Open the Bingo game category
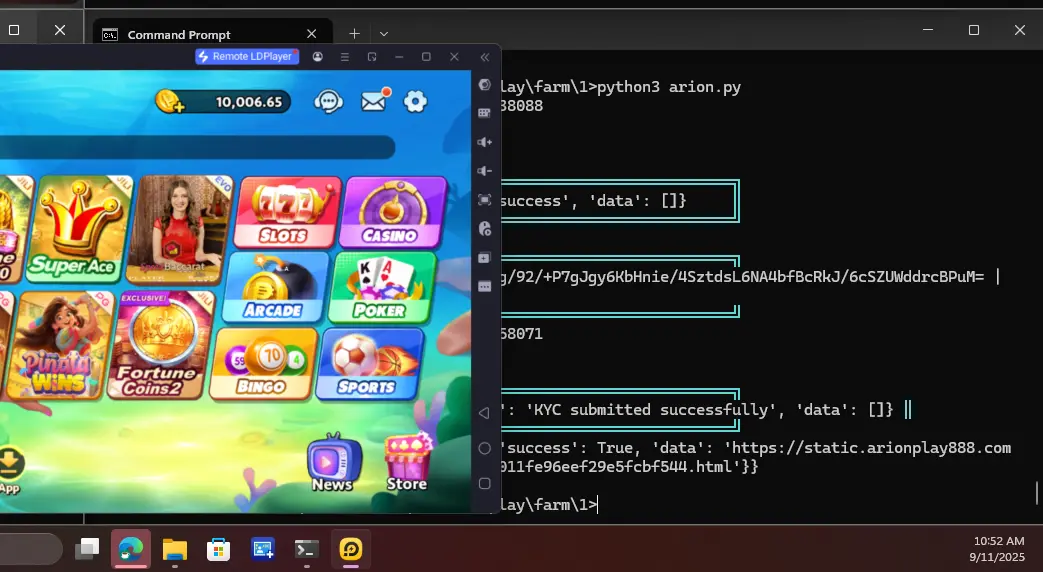Viewport: 1043px width, 572px height. tap(263, 363)
